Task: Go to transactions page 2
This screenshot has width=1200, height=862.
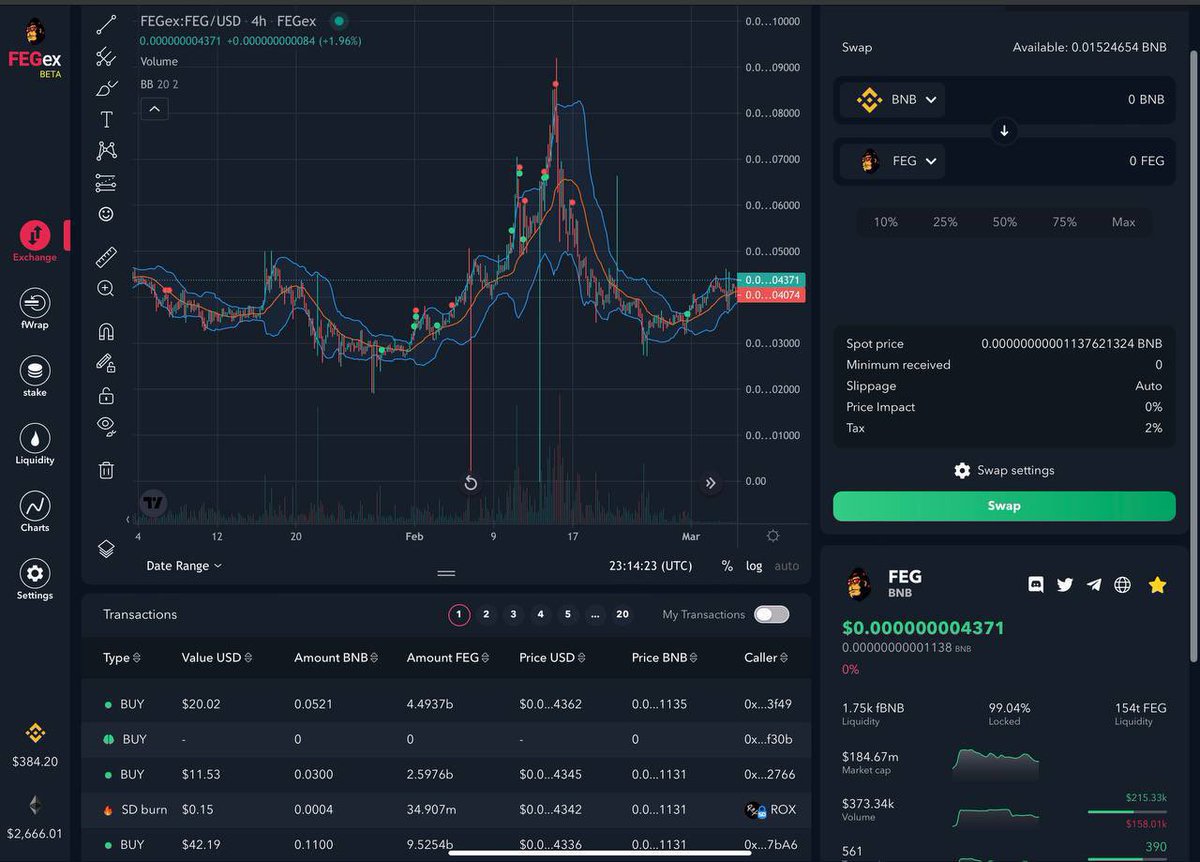Action: tap(486, 614)
